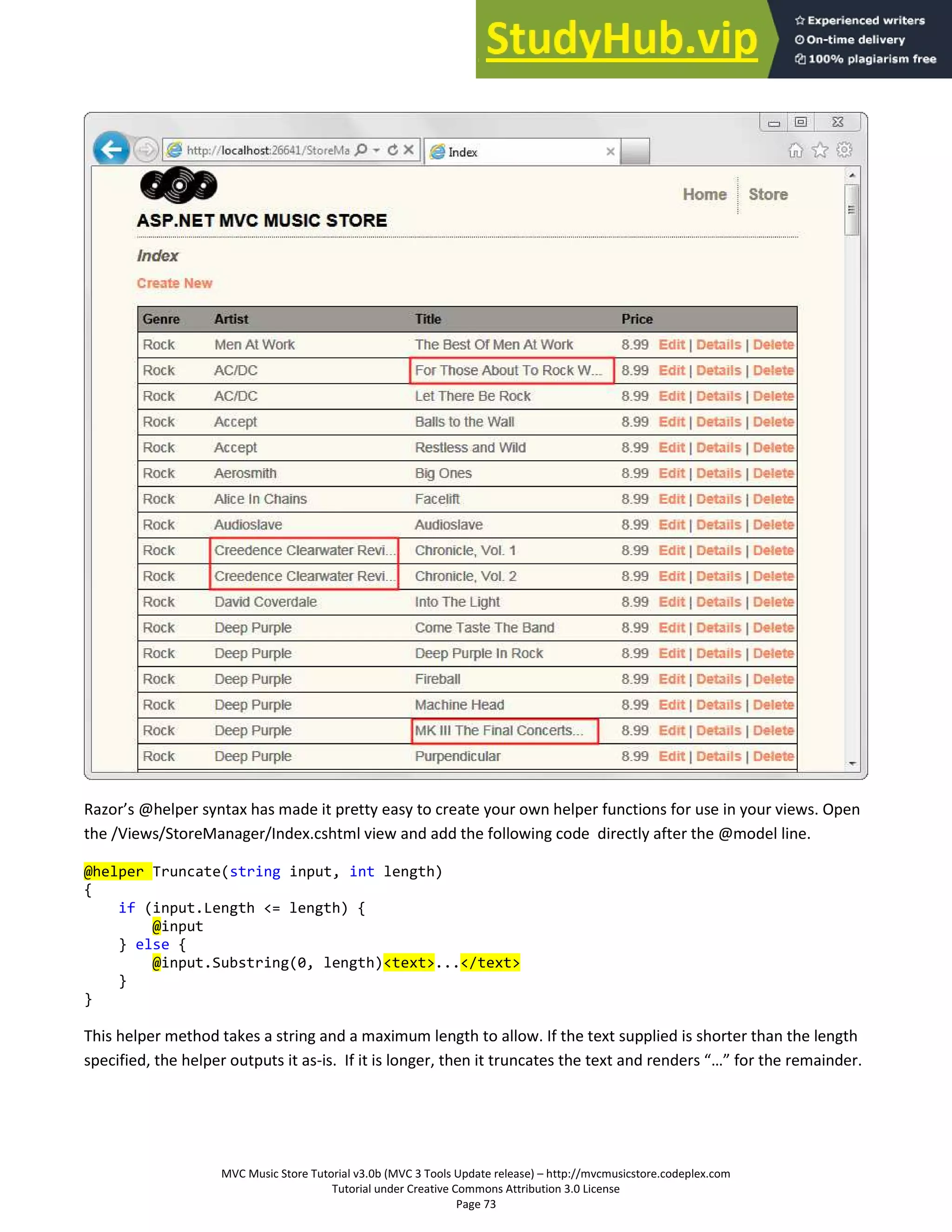Close the Index browser tab
The height and width of the screenshot is (1232, 952).
tap(610, 152)
